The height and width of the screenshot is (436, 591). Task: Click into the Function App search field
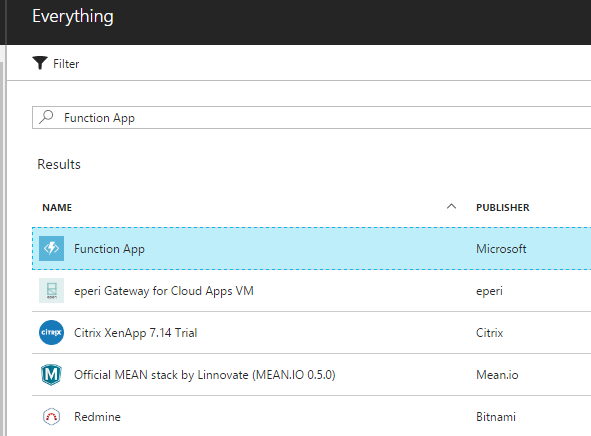pos(311,118)
